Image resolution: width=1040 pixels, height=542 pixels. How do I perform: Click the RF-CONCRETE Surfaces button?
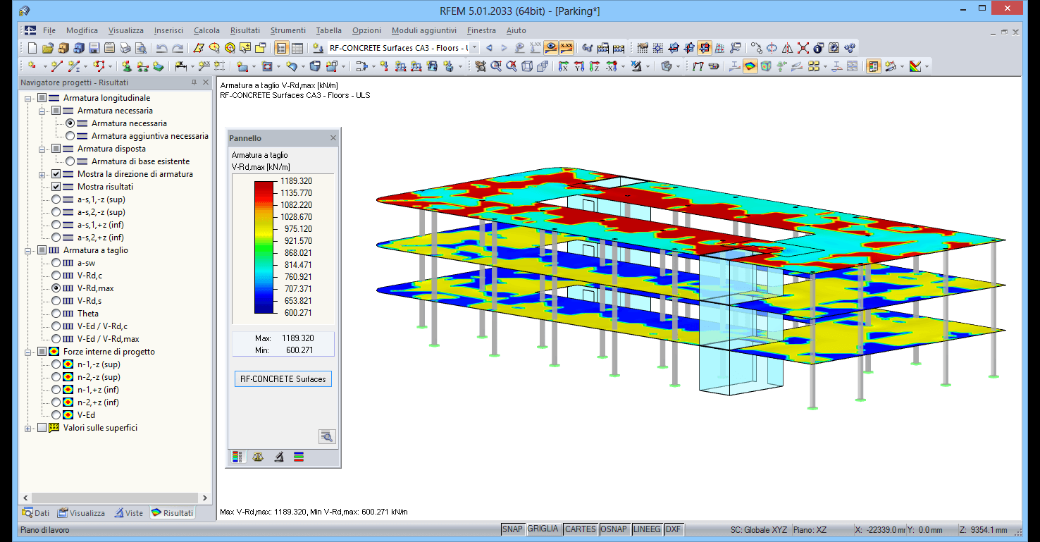coord(283,379)
